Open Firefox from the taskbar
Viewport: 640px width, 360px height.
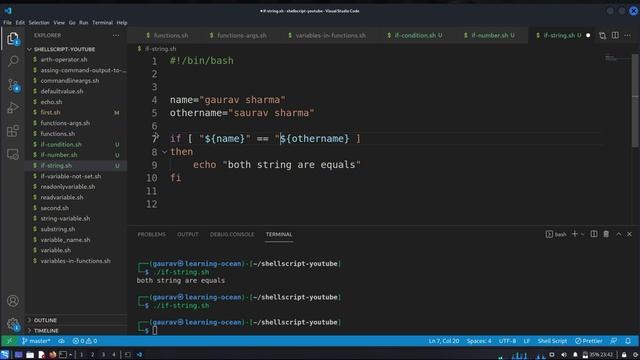53,355
